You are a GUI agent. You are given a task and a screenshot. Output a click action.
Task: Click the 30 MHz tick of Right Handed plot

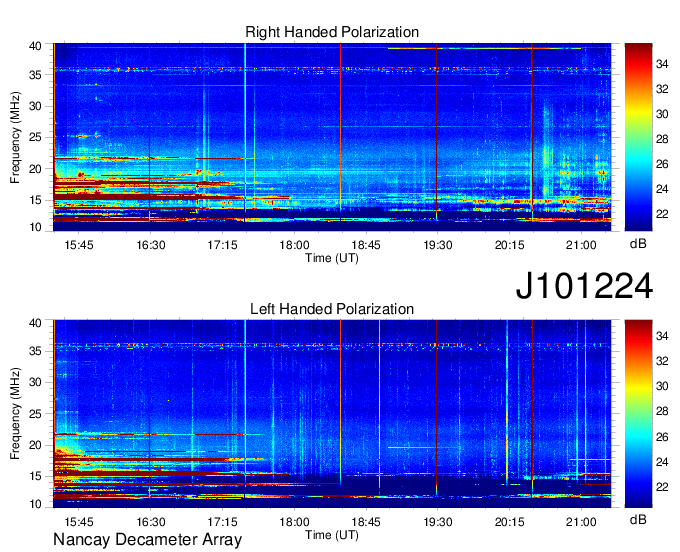(x=36, y=106)
